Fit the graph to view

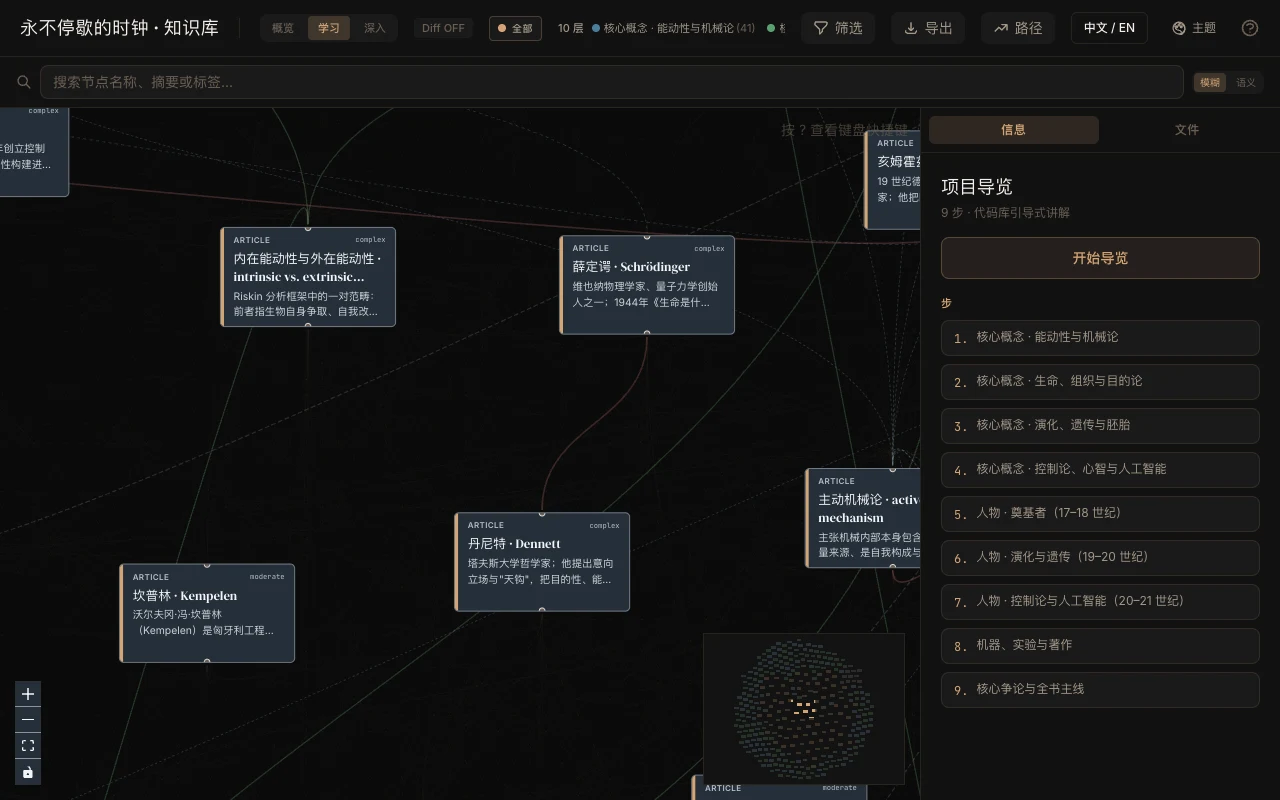click(28, 746)
